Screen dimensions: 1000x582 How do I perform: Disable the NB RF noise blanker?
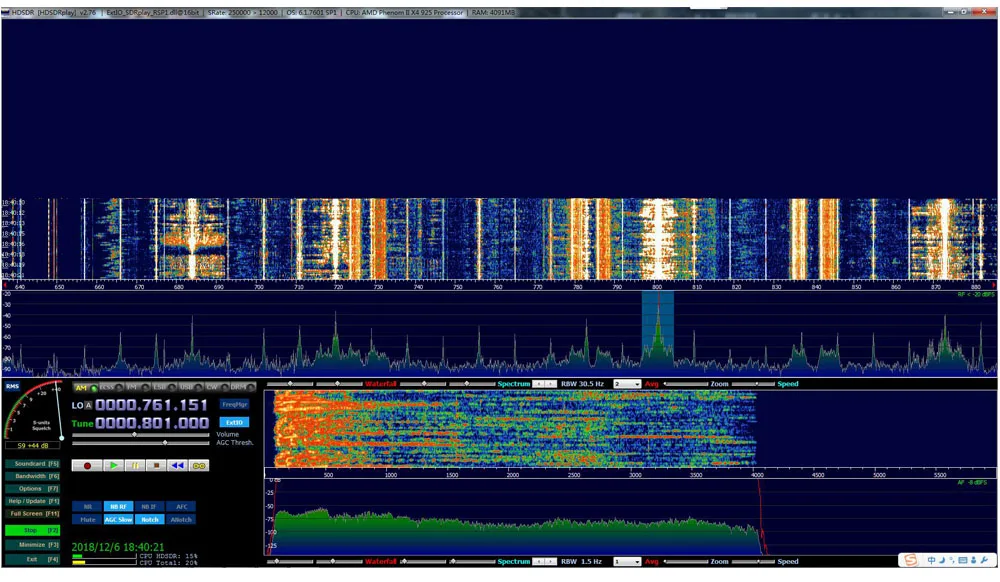click(118, 507)
